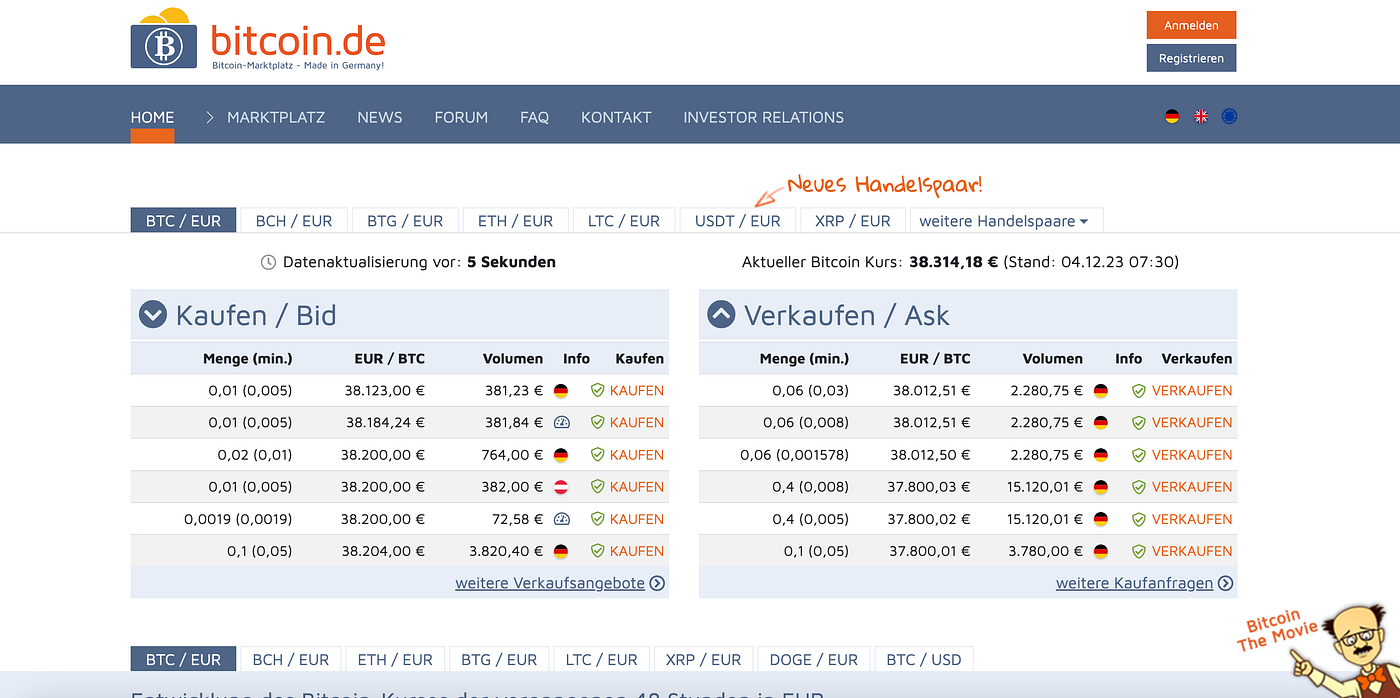Open the weitere Handelspaare dropdown
This screenshot has height=698, width=1400.
click(x=1005, y=220)
